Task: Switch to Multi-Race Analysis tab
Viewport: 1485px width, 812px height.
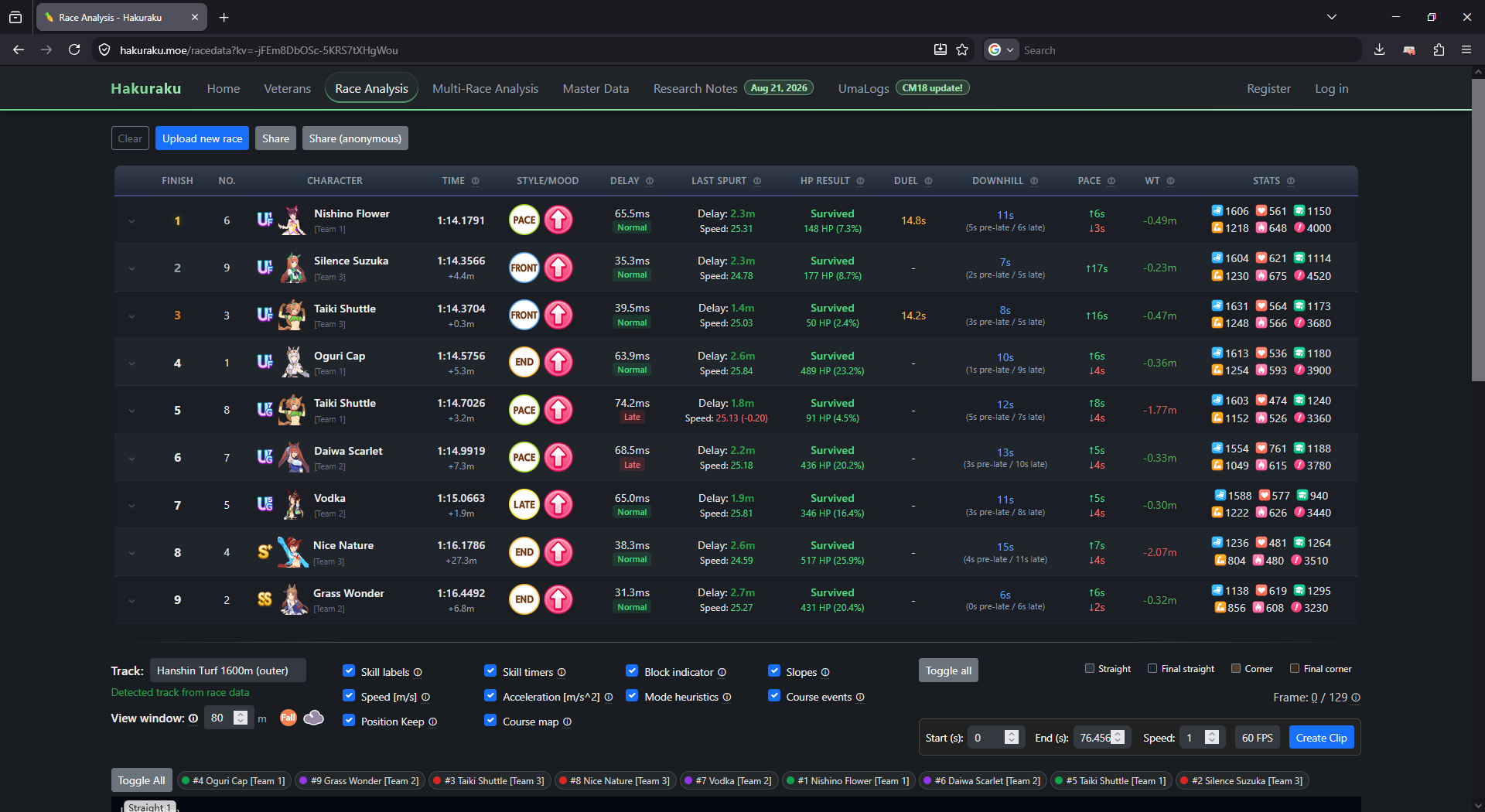Action: [485, 88]
